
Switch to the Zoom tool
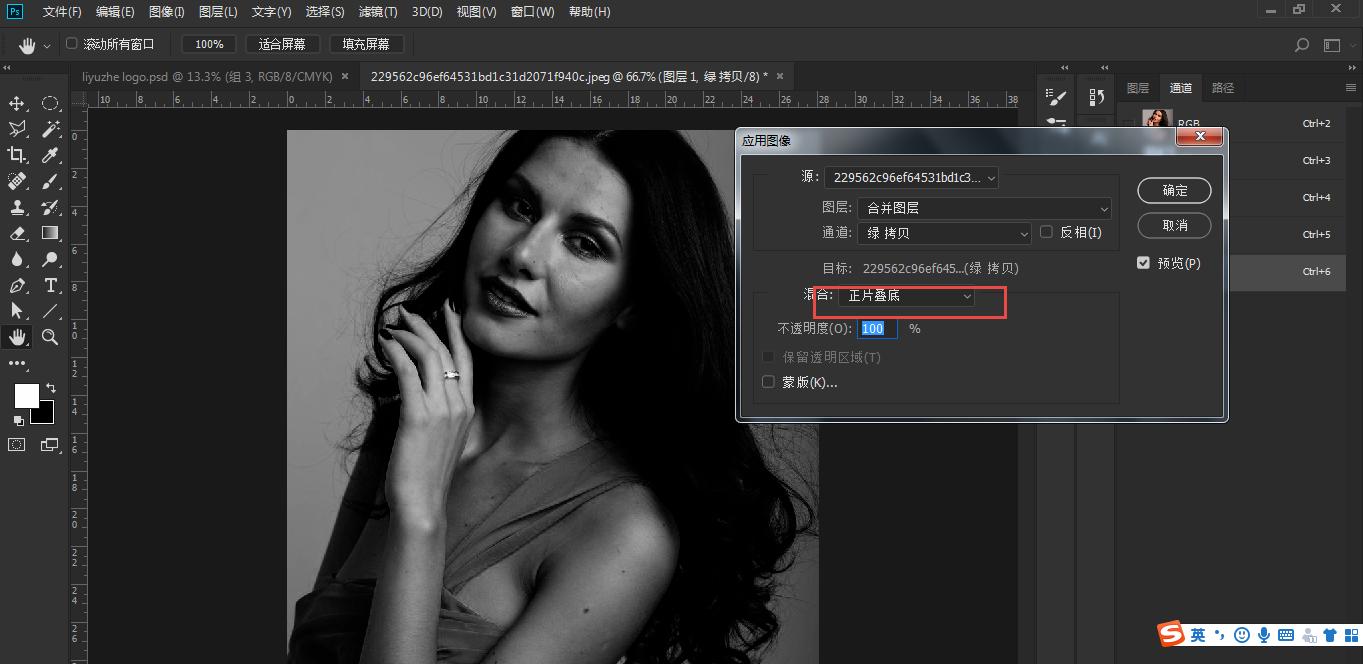49,337
